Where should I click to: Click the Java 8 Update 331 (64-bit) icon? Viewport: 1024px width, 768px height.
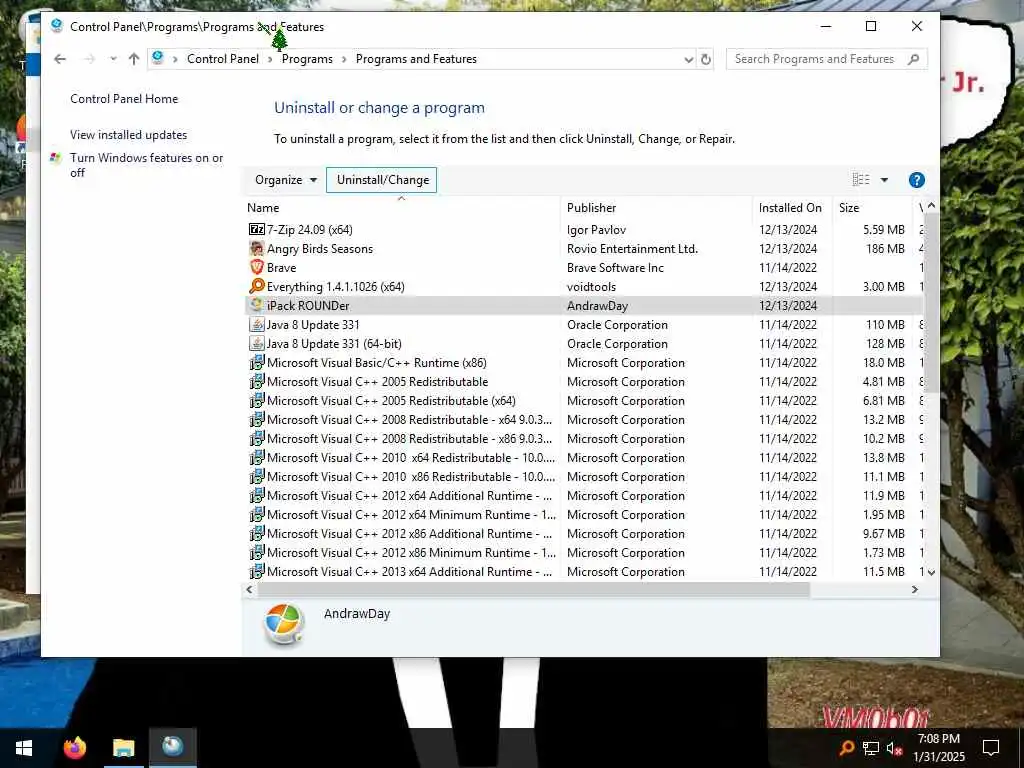[x=257, y=343]
